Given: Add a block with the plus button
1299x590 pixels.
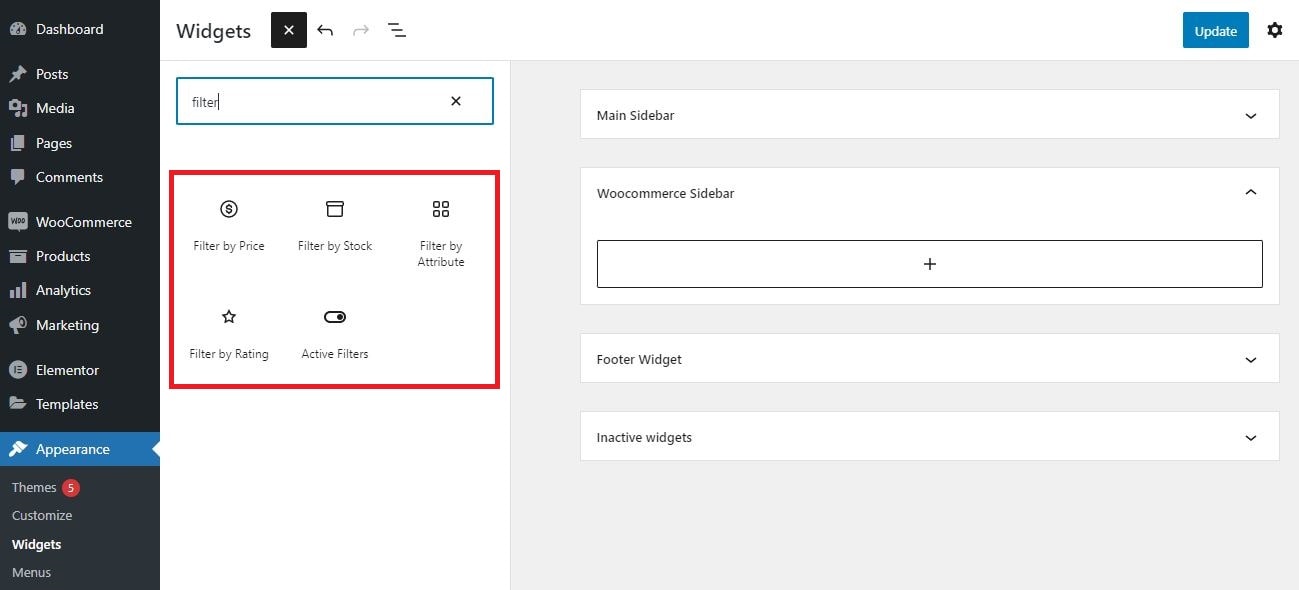Looking at the screenshot, I should [x=929, y=264].
